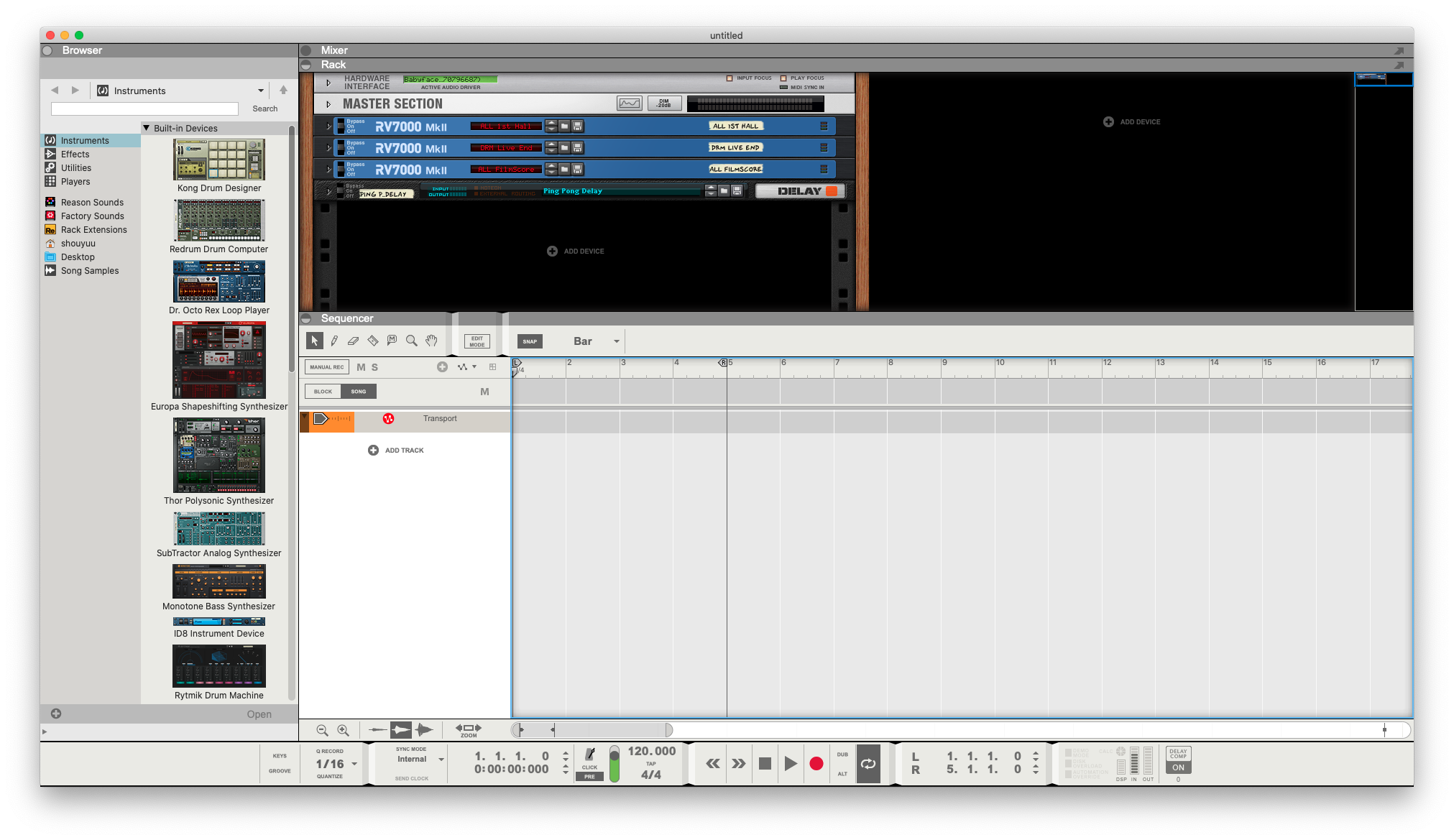The height and width of the screenshot is (840, 1454).
Task: Expand the MASTER SECTION device
Action: (328, 104)
